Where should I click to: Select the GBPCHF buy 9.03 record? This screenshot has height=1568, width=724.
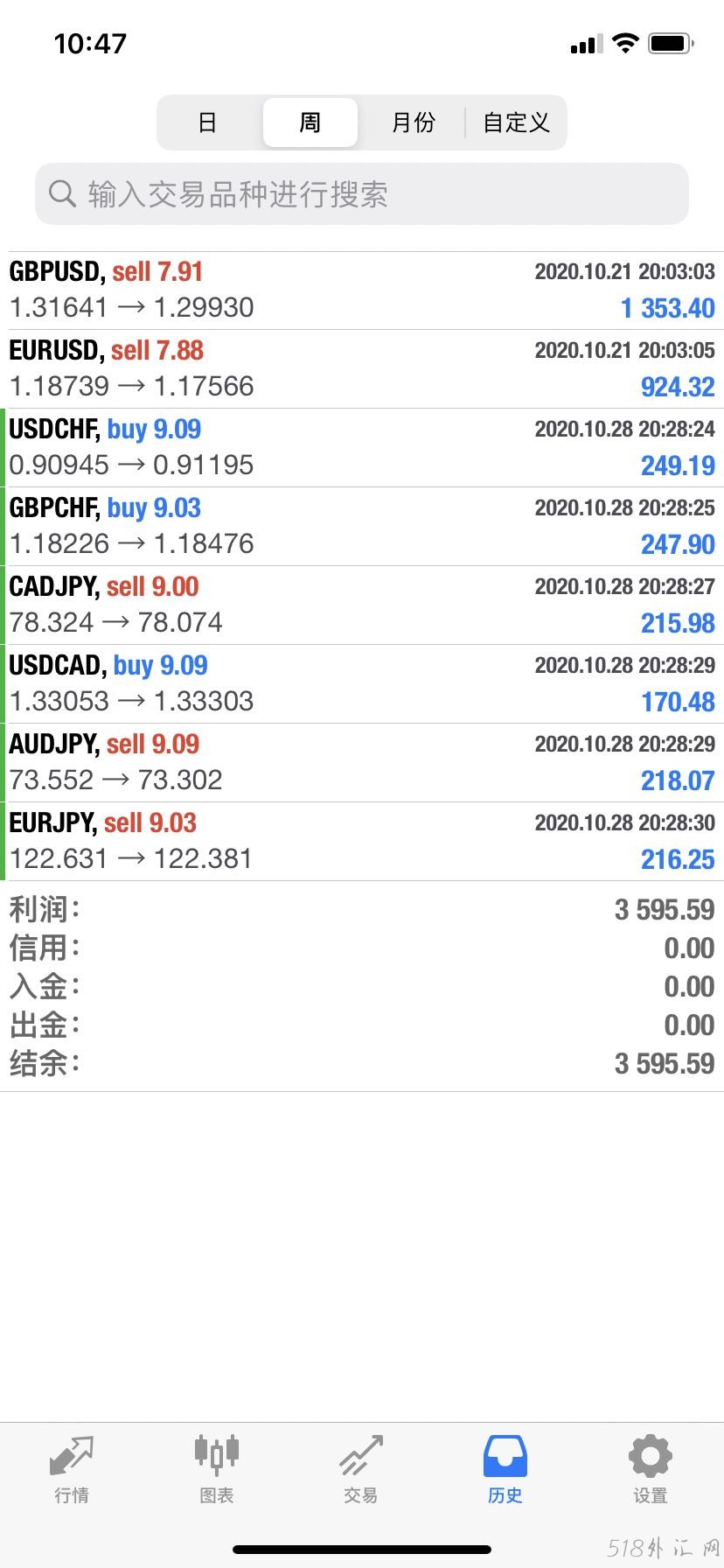click(362, 527)
